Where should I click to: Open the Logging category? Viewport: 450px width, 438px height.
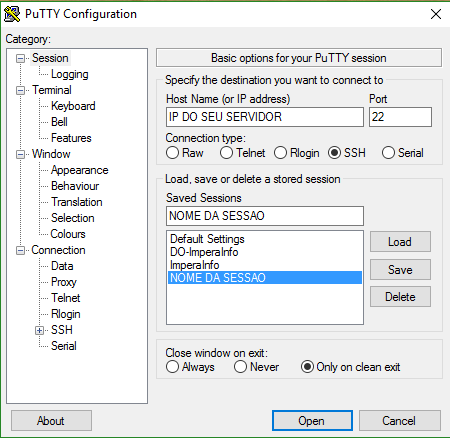[70, 74]
